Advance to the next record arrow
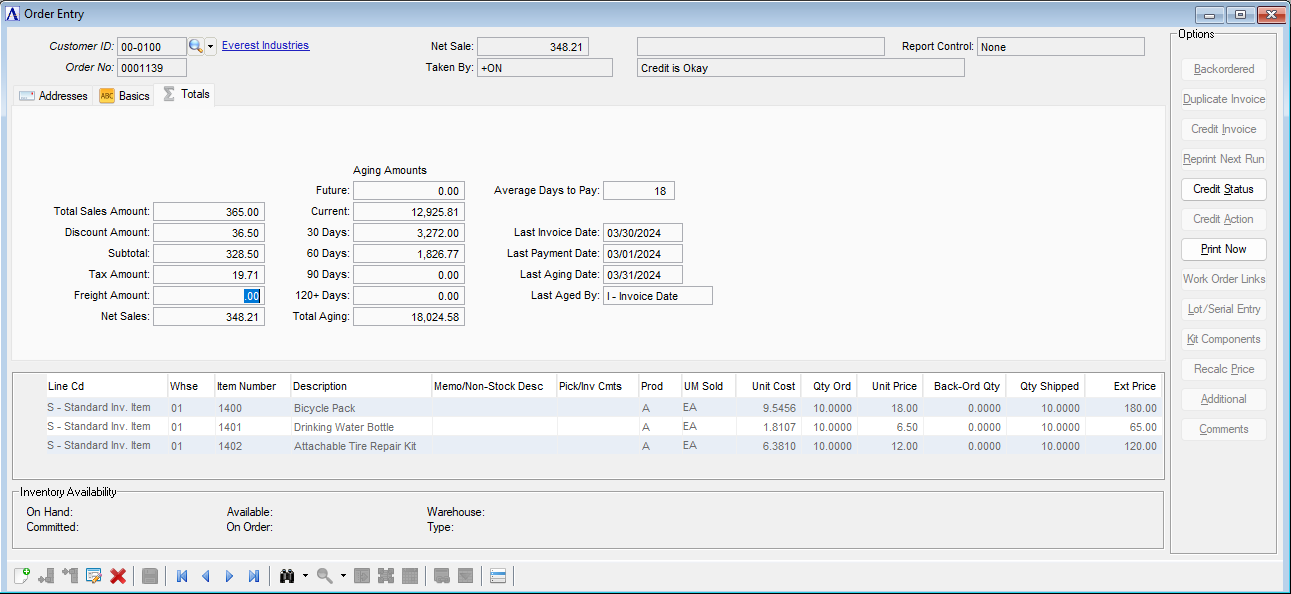 point(229,576)
